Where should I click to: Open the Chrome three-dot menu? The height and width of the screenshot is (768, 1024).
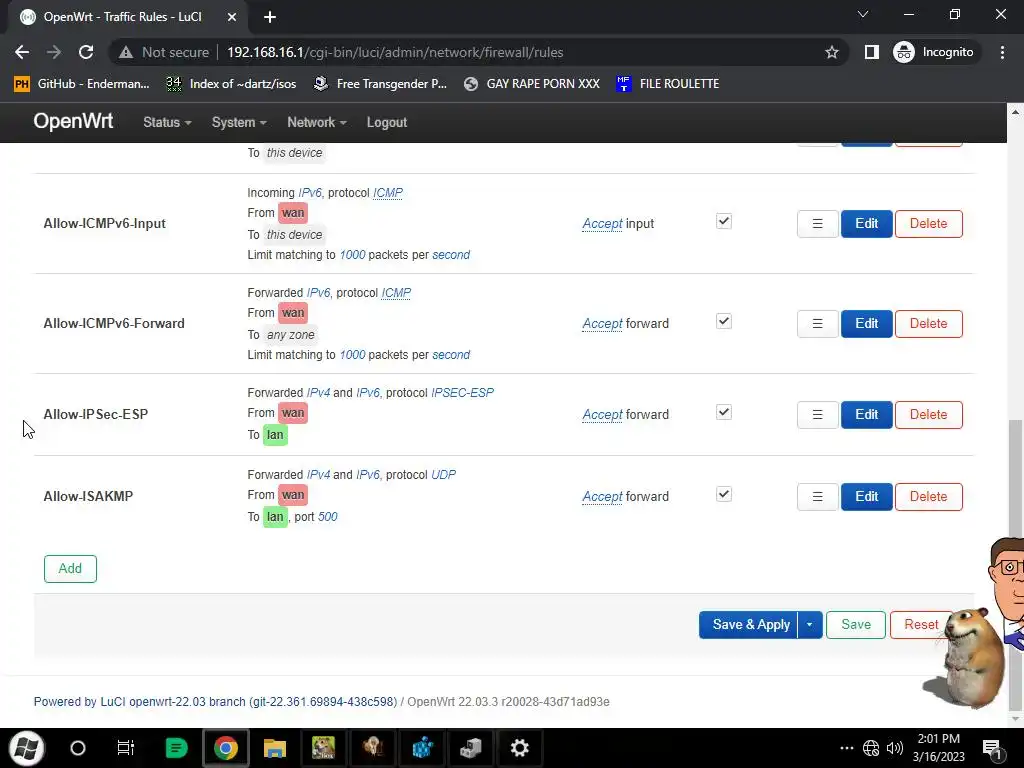(x=1002, y=52)
